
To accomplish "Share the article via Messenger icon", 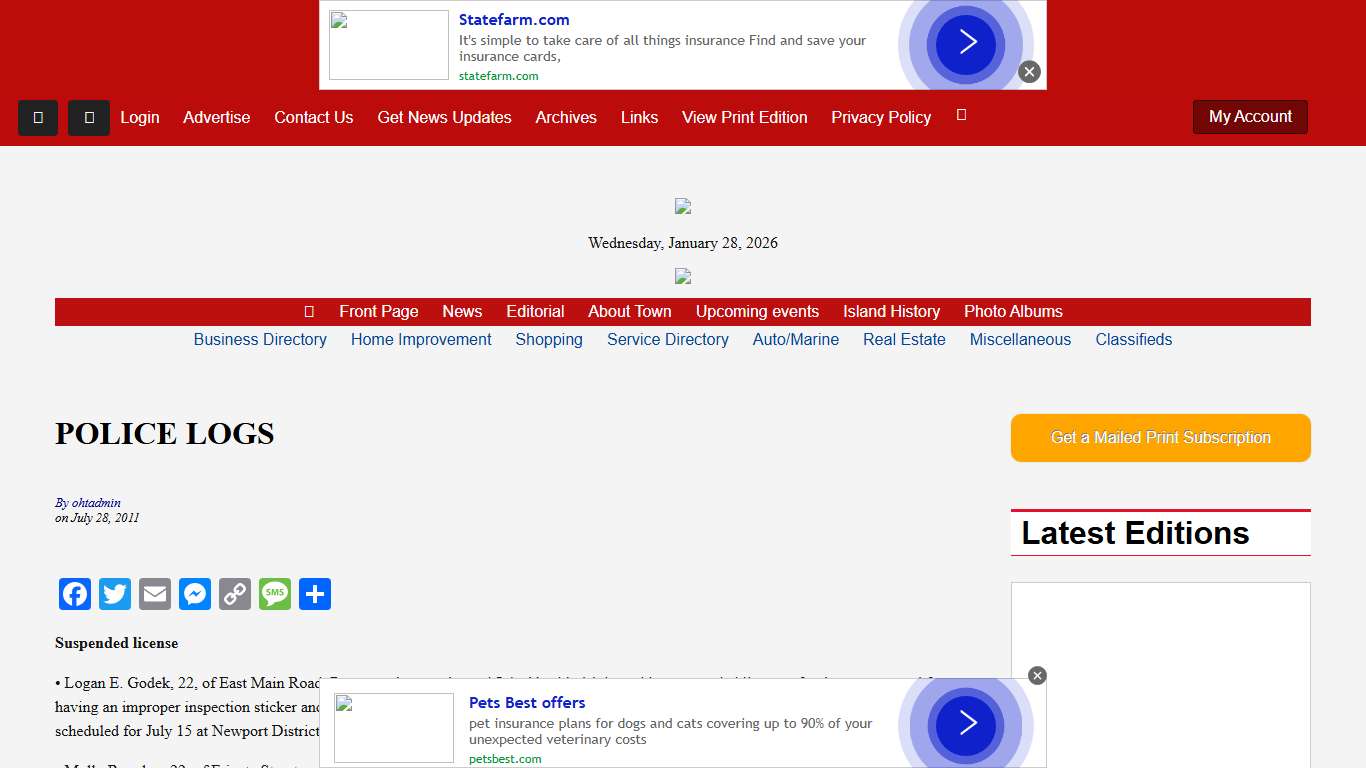I will coord(195,594).
